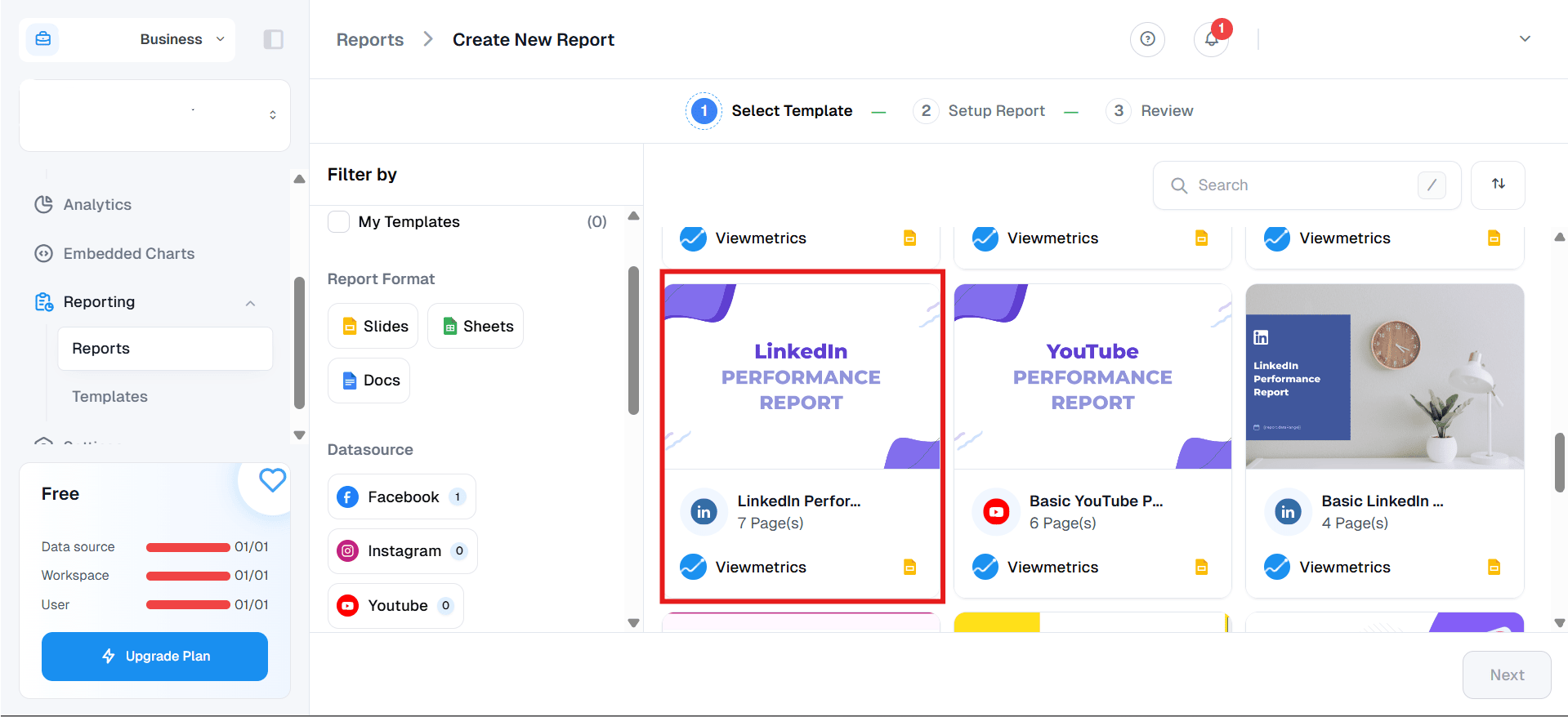
Task: Click the Upgrade Plan button
Action: click(154, 656)
